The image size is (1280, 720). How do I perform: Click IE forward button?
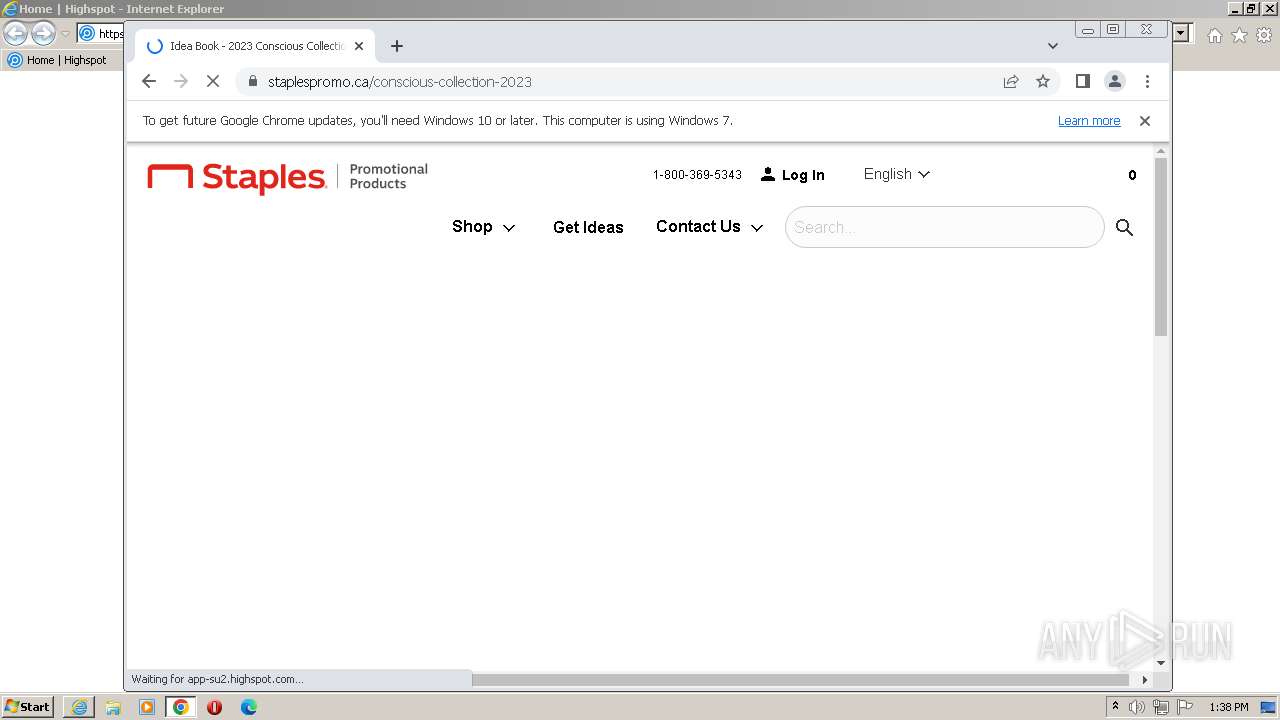pos(43,33)
